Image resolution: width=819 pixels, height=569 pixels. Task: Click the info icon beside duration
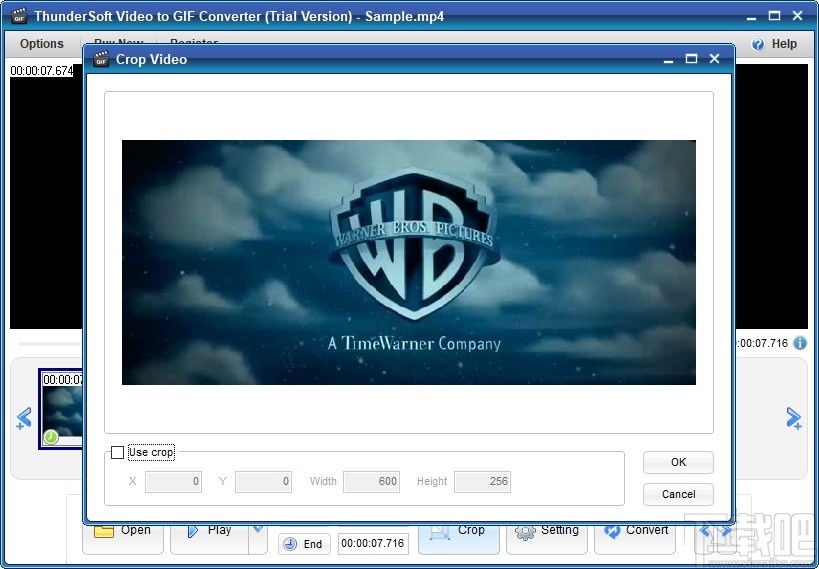click(x=800, y=343)
